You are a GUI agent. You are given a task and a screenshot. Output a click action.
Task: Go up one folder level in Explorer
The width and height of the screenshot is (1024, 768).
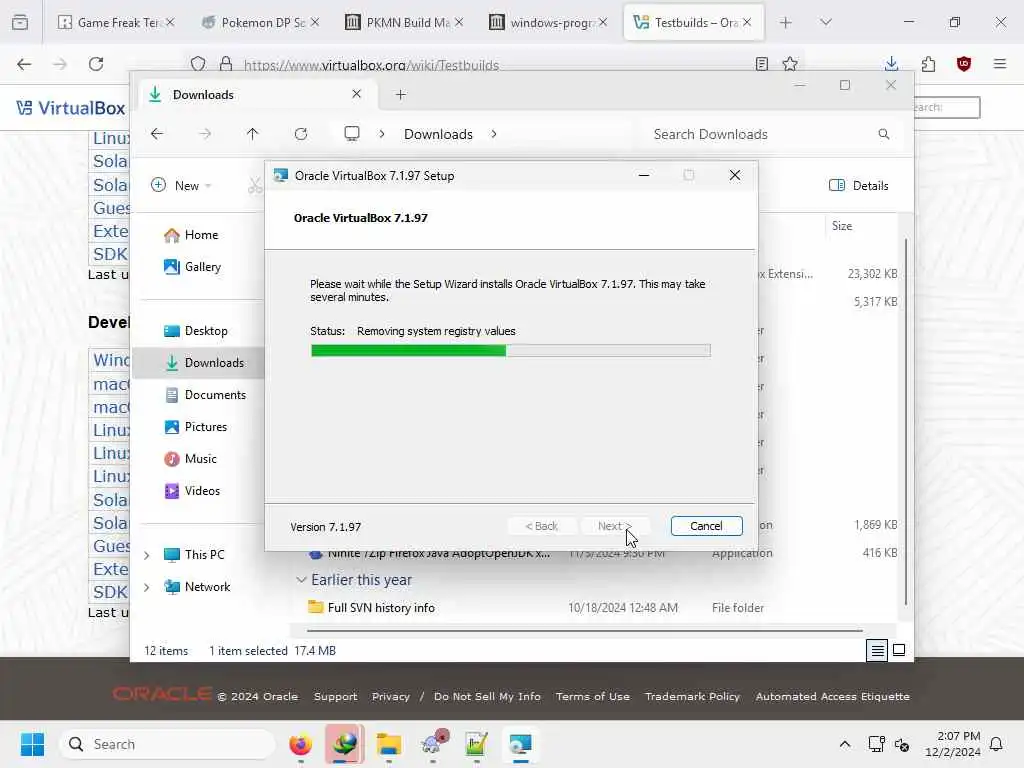point(253,134)
